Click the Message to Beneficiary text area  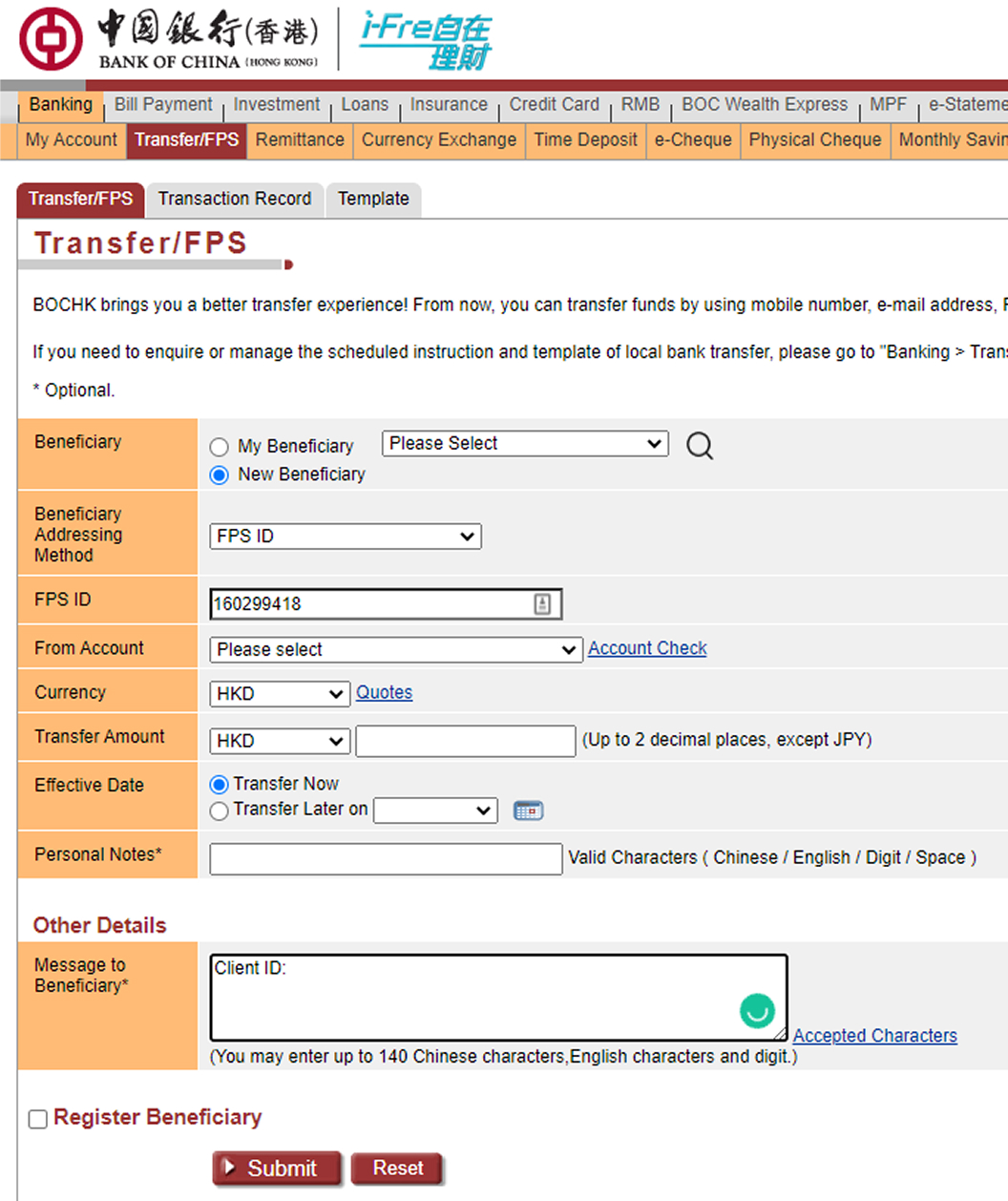498,998
